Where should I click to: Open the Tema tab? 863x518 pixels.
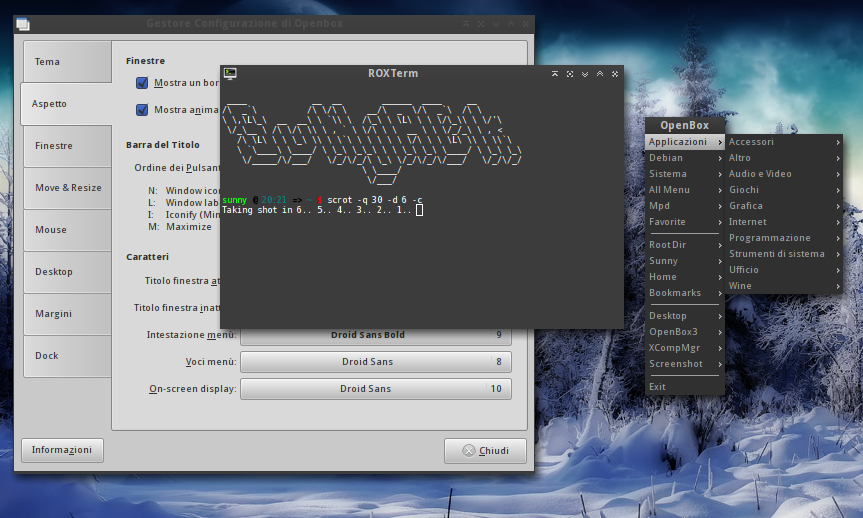click(67, 62)
